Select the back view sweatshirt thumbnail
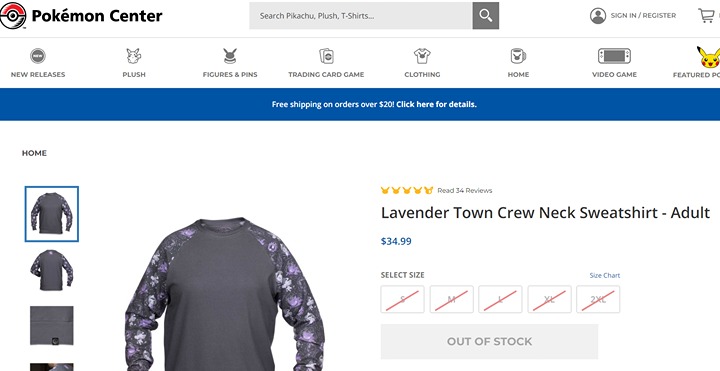 coord(51,270)
